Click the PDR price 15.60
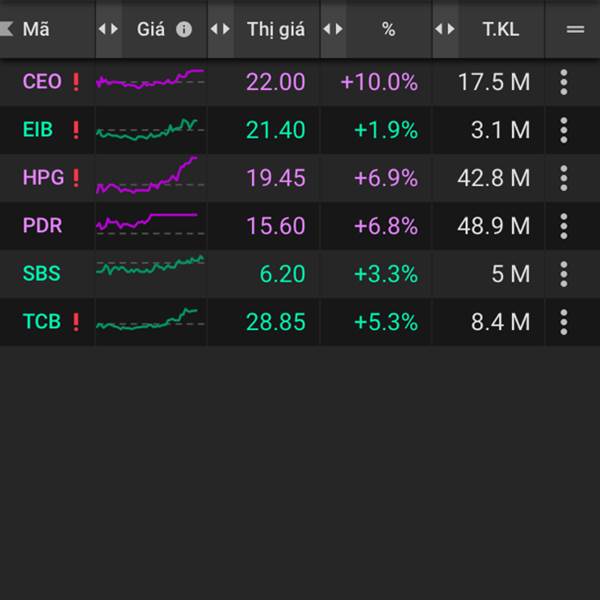Viewport: 600px width, 600px height. pos(276,226)
